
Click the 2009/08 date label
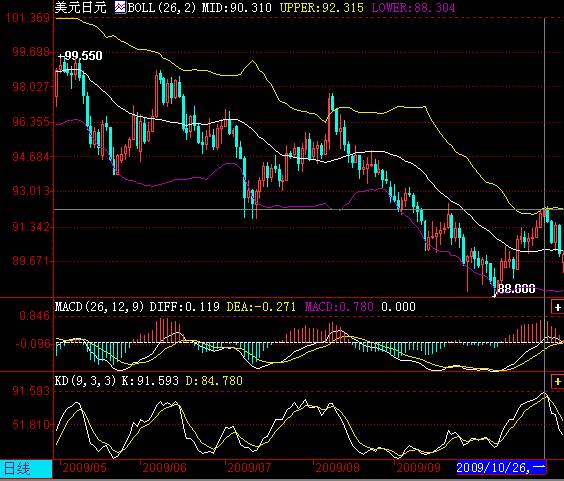[x=337, y=468]
